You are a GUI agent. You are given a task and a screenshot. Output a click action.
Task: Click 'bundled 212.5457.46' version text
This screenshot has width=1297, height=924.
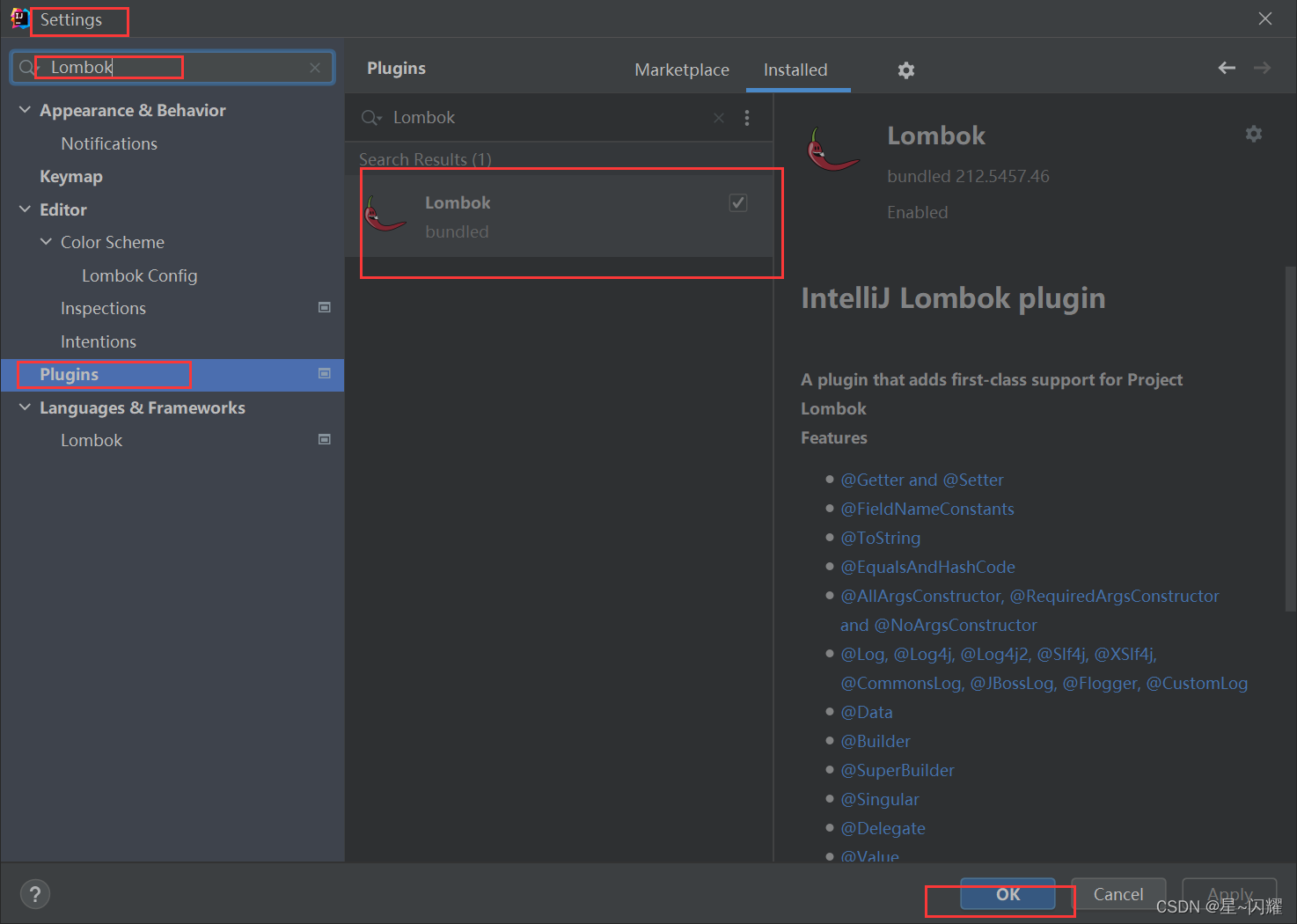point(968,176)
